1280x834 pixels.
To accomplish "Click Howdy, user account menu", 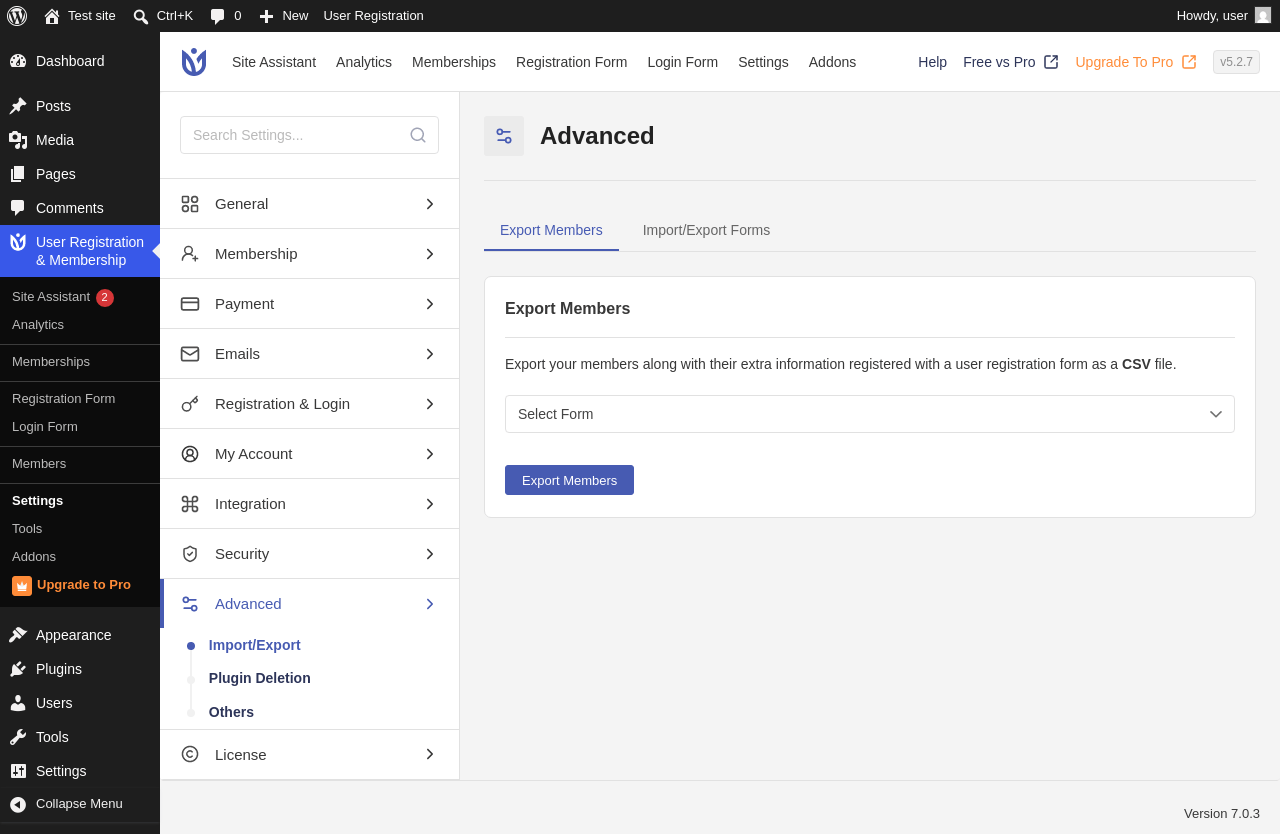I will [x=1224, y=16].
